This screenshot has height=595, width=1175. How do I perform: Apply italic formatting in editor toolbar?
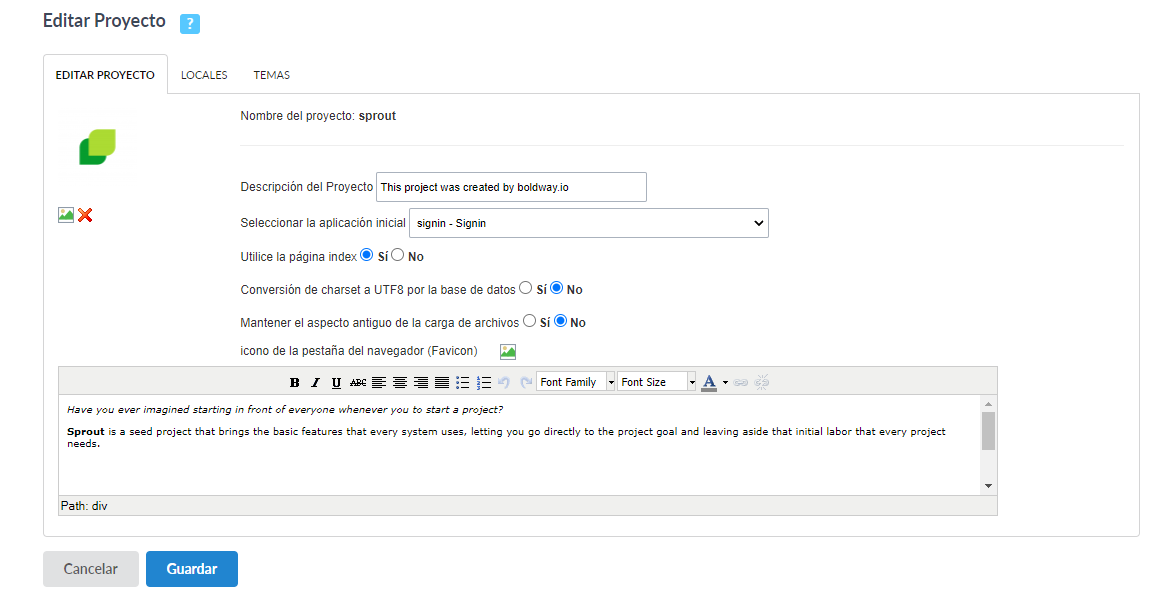click(315, 382)
